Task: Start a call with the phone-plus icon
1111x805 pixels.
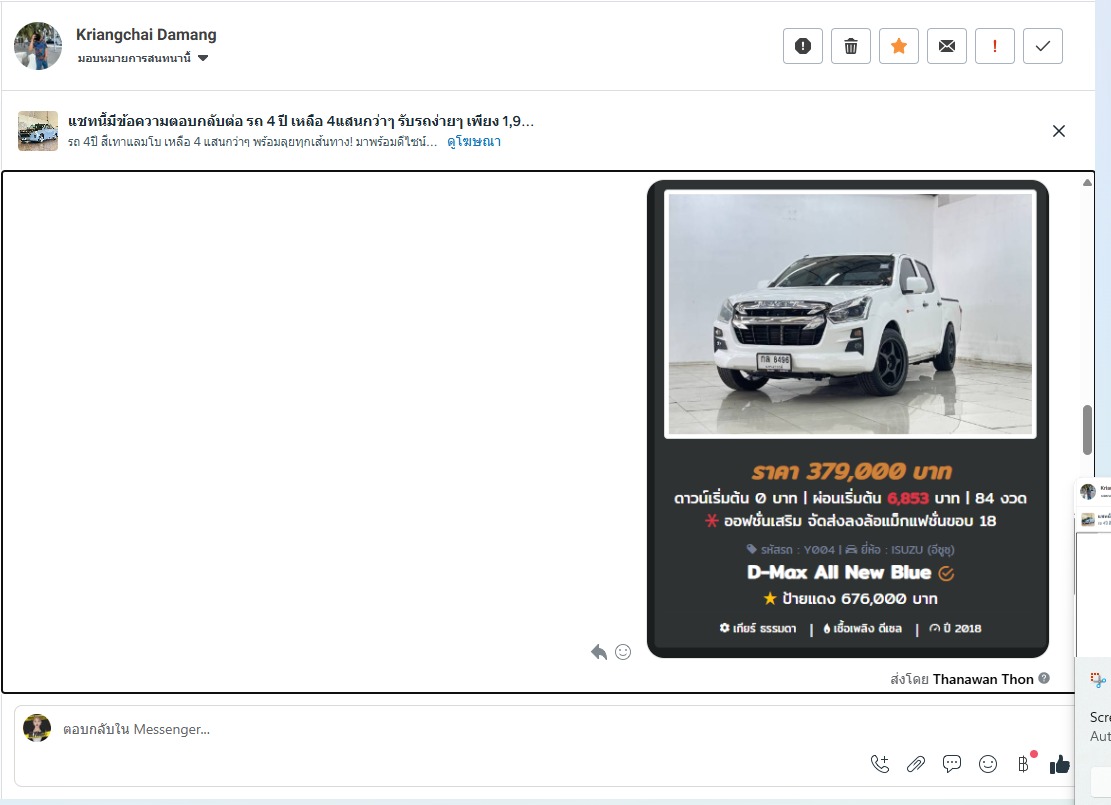Action: 880,764
